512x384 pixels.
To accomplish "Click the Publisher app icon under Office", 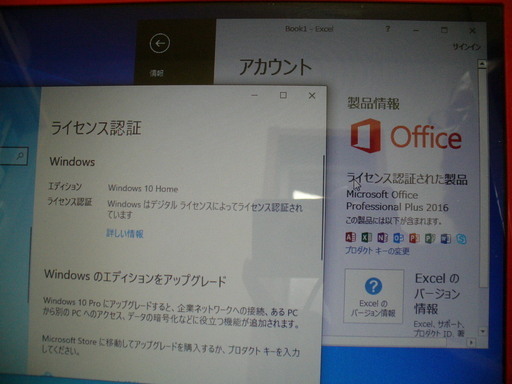I will (430, 238).
